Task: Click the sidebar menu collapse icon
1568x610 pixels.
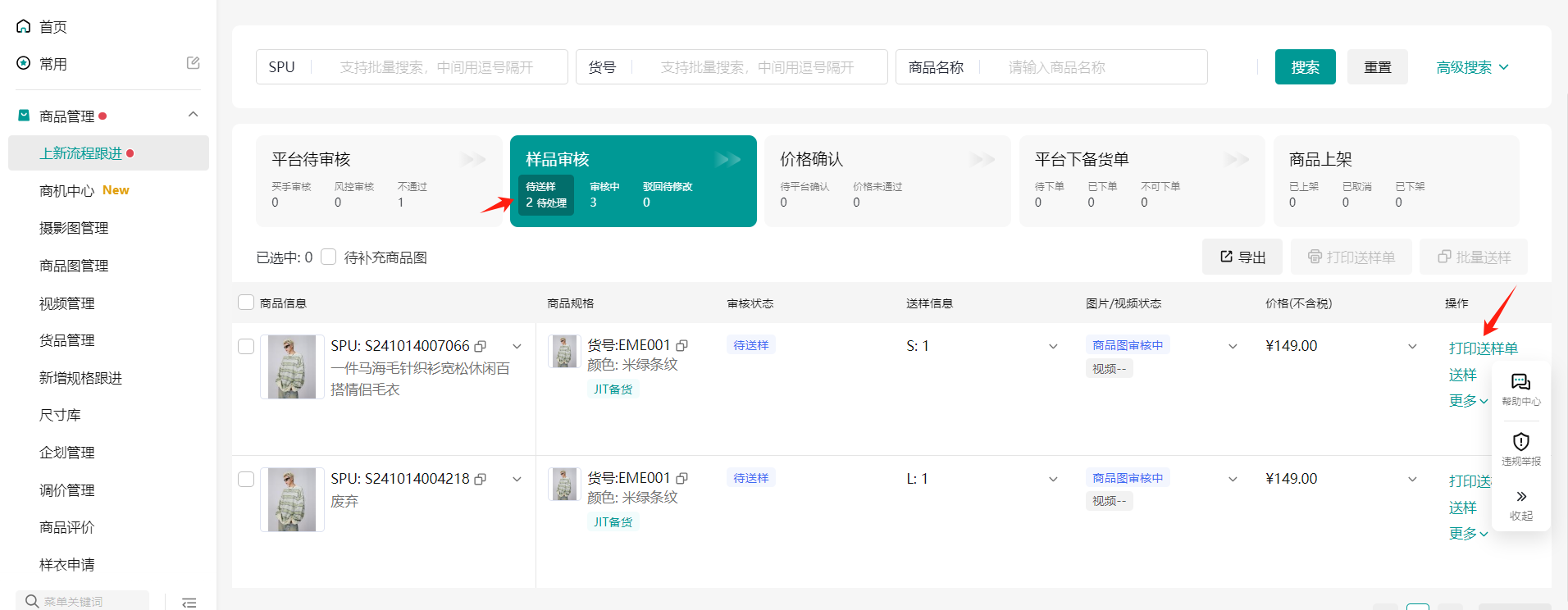Action: pyautogui.click(x=189, y=602)
